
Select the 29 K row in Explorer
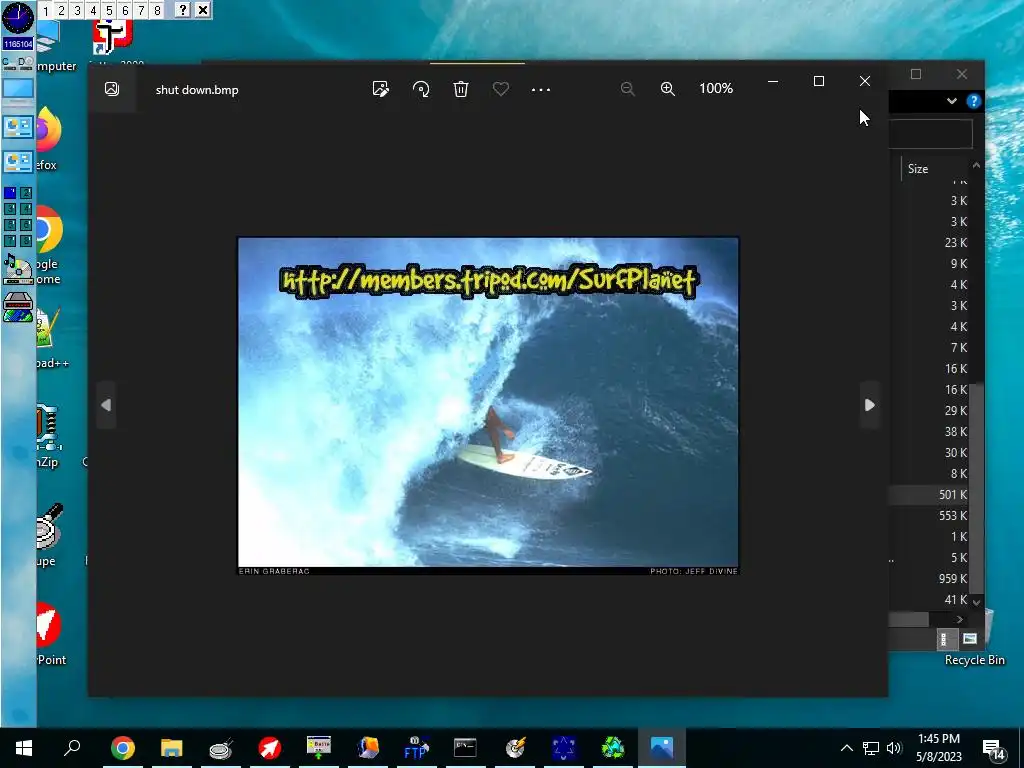pyautogui.click(x=930, y=410)
